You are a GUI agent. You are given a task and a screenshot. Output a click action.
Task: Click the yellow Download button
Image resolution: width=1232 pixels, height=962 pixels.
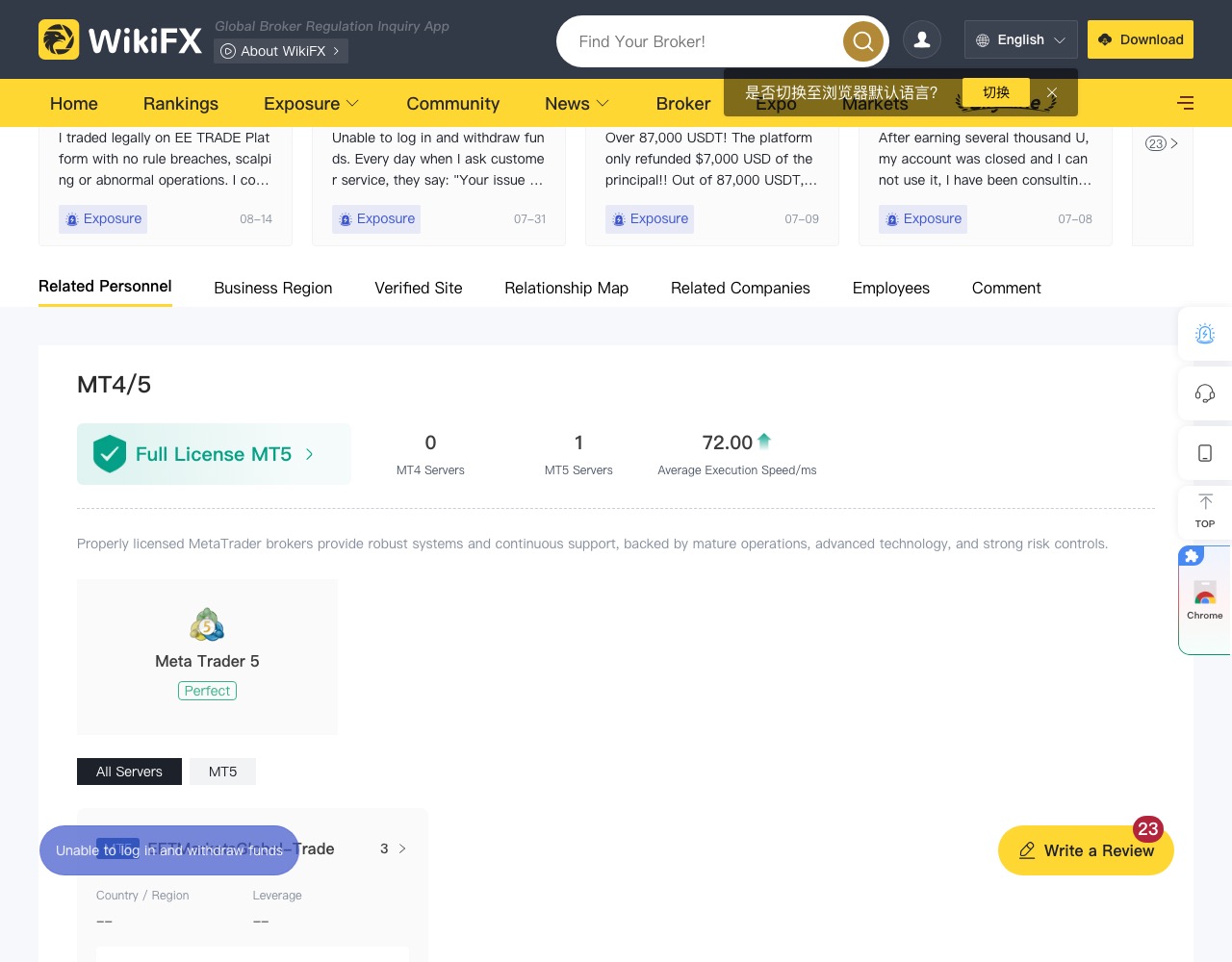coord(1141,39)
